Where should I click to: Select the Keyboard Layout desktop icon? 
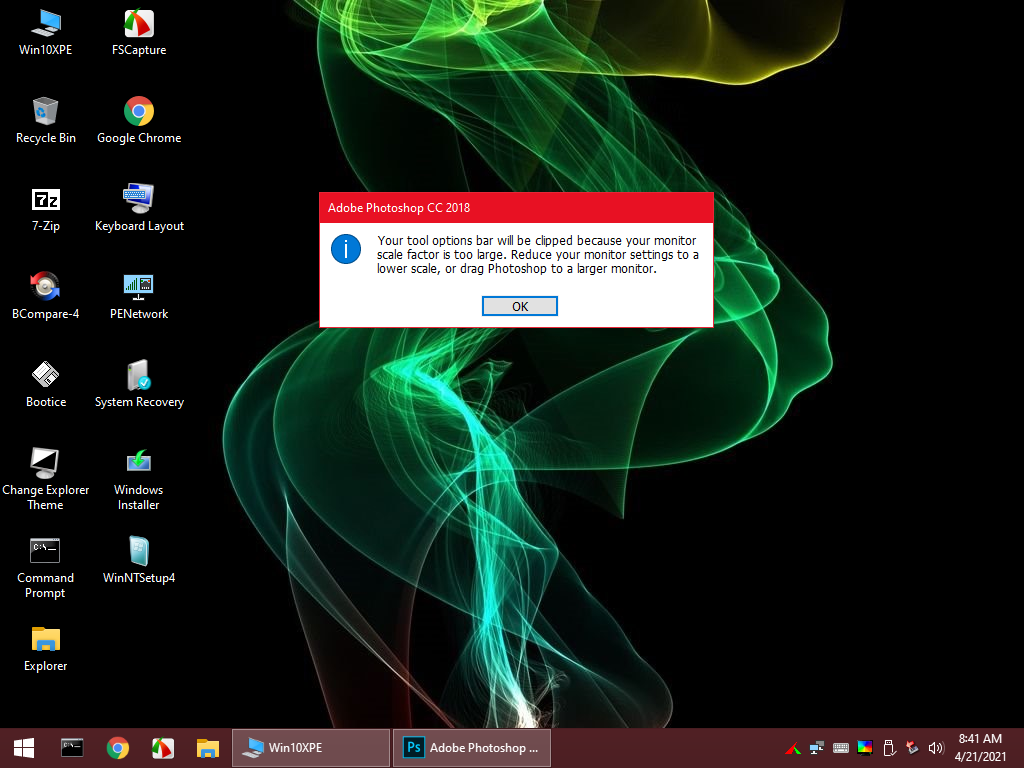point(139,209)
